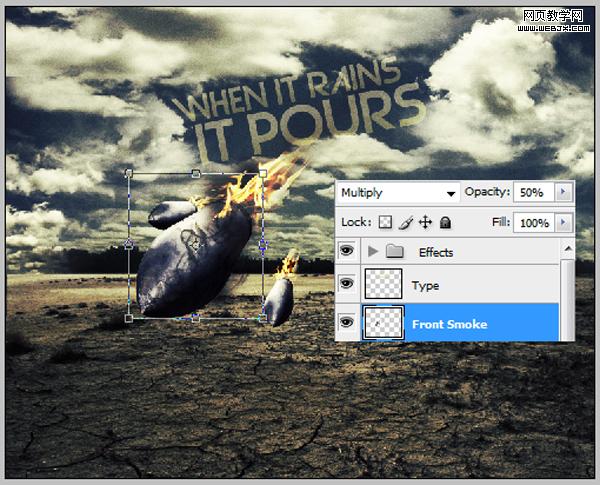Screen dimensions: 600x485
Task: Click layers panel scroll up arrow
Action: click(568, 249)
